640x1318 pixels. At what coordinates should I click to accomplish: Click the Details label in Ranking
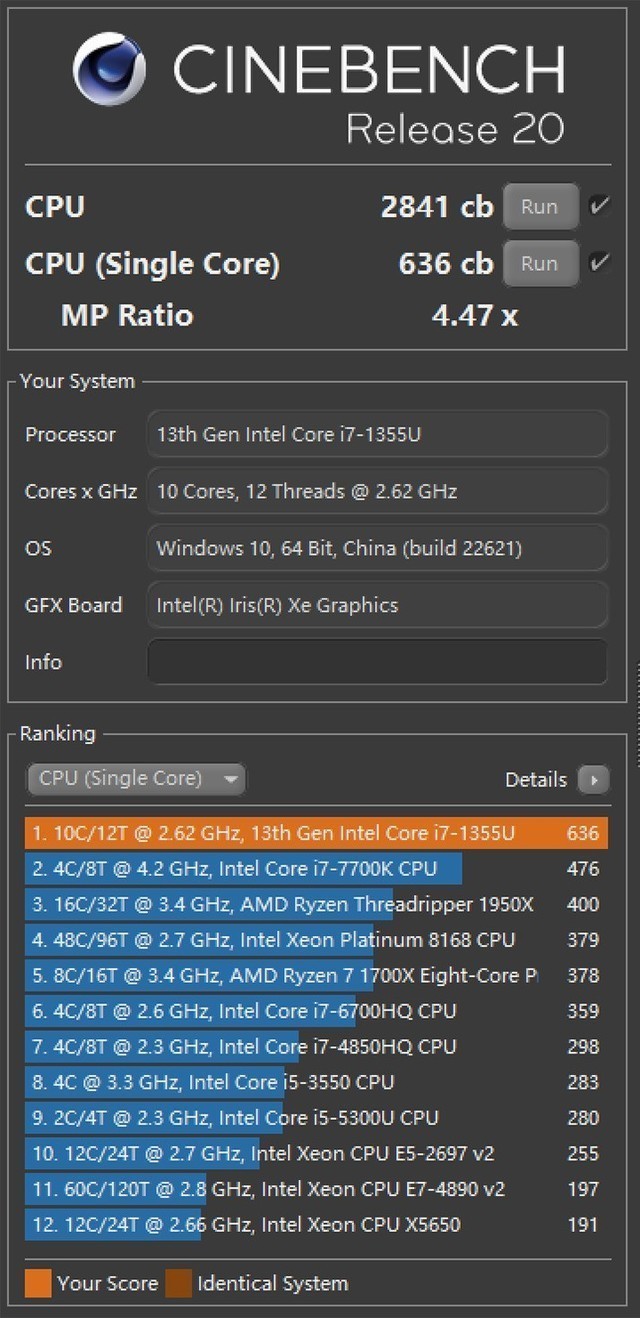point(536,779)
